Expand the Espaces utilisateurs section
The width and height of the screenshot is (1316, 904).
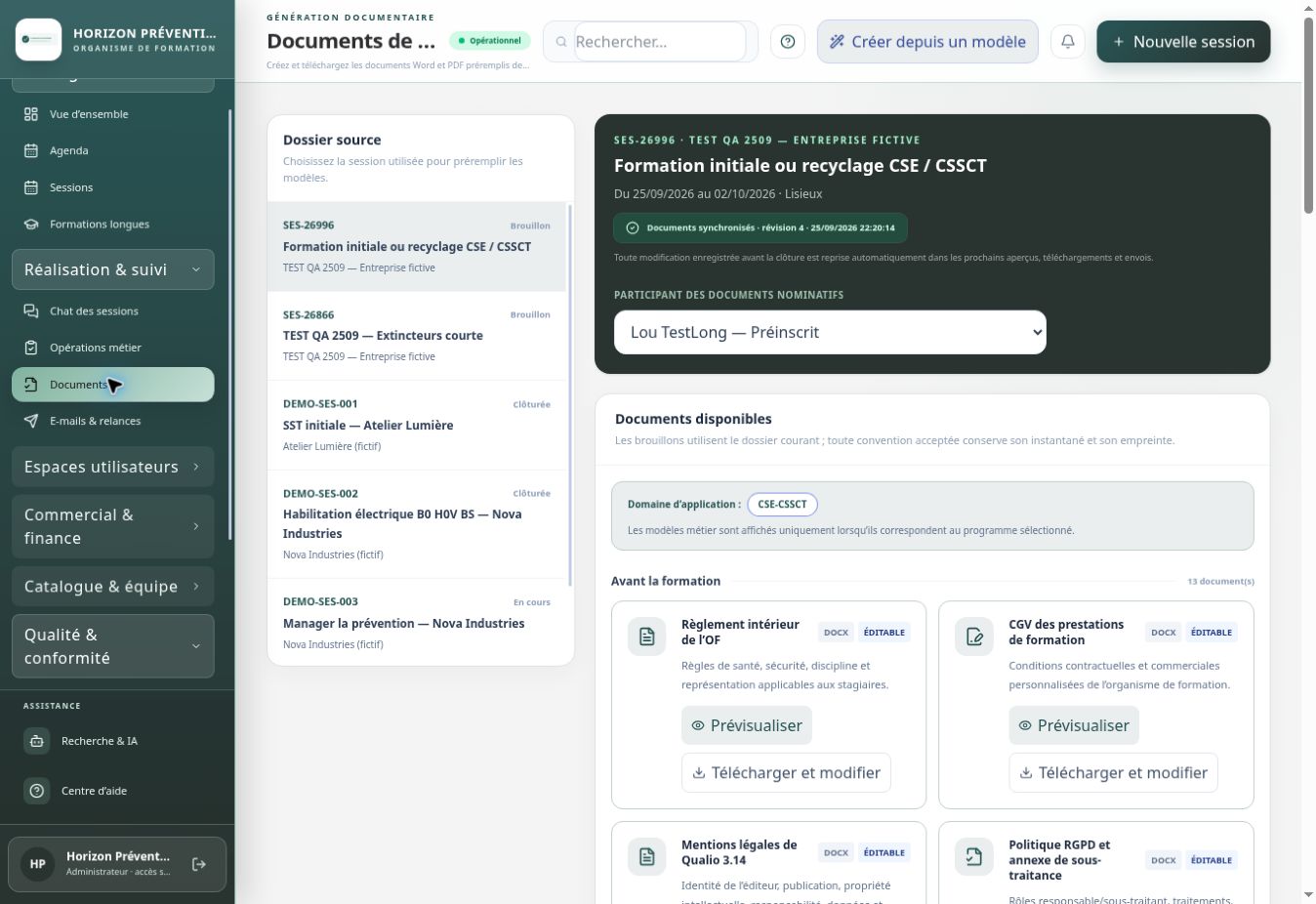(113, 467)
